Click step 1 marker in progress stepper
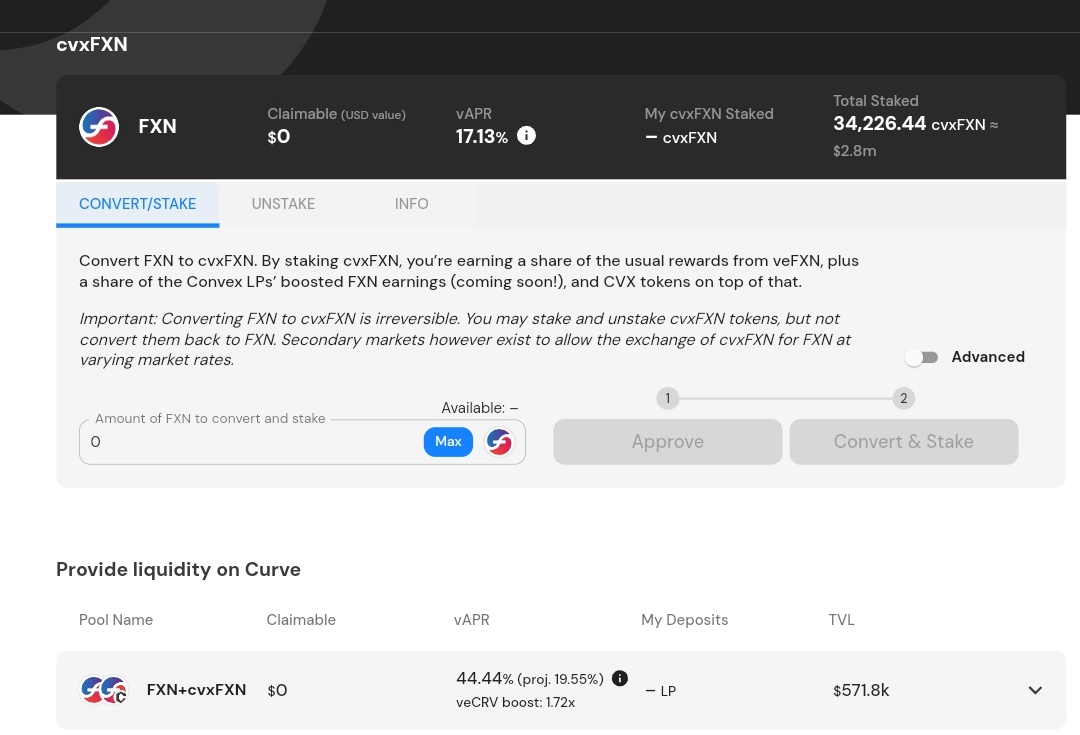The width and height of the screenshot is (1080, 735). pos(667,398)
